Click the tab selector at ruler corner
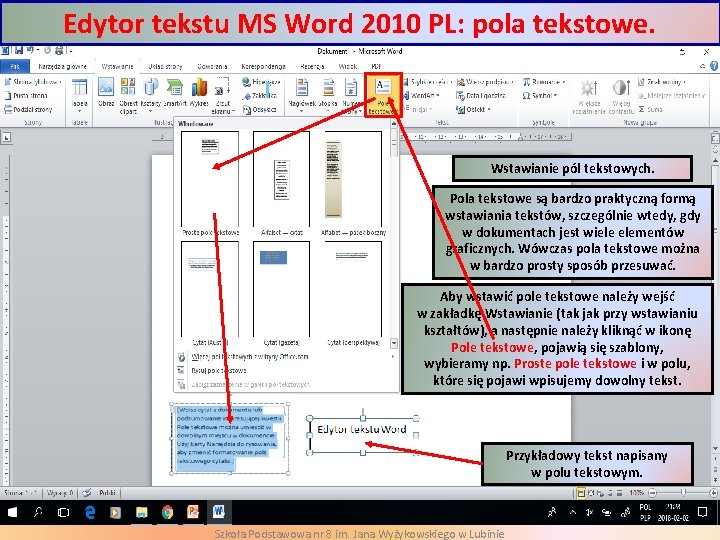The image size is (720, 540). click(6, 137)
